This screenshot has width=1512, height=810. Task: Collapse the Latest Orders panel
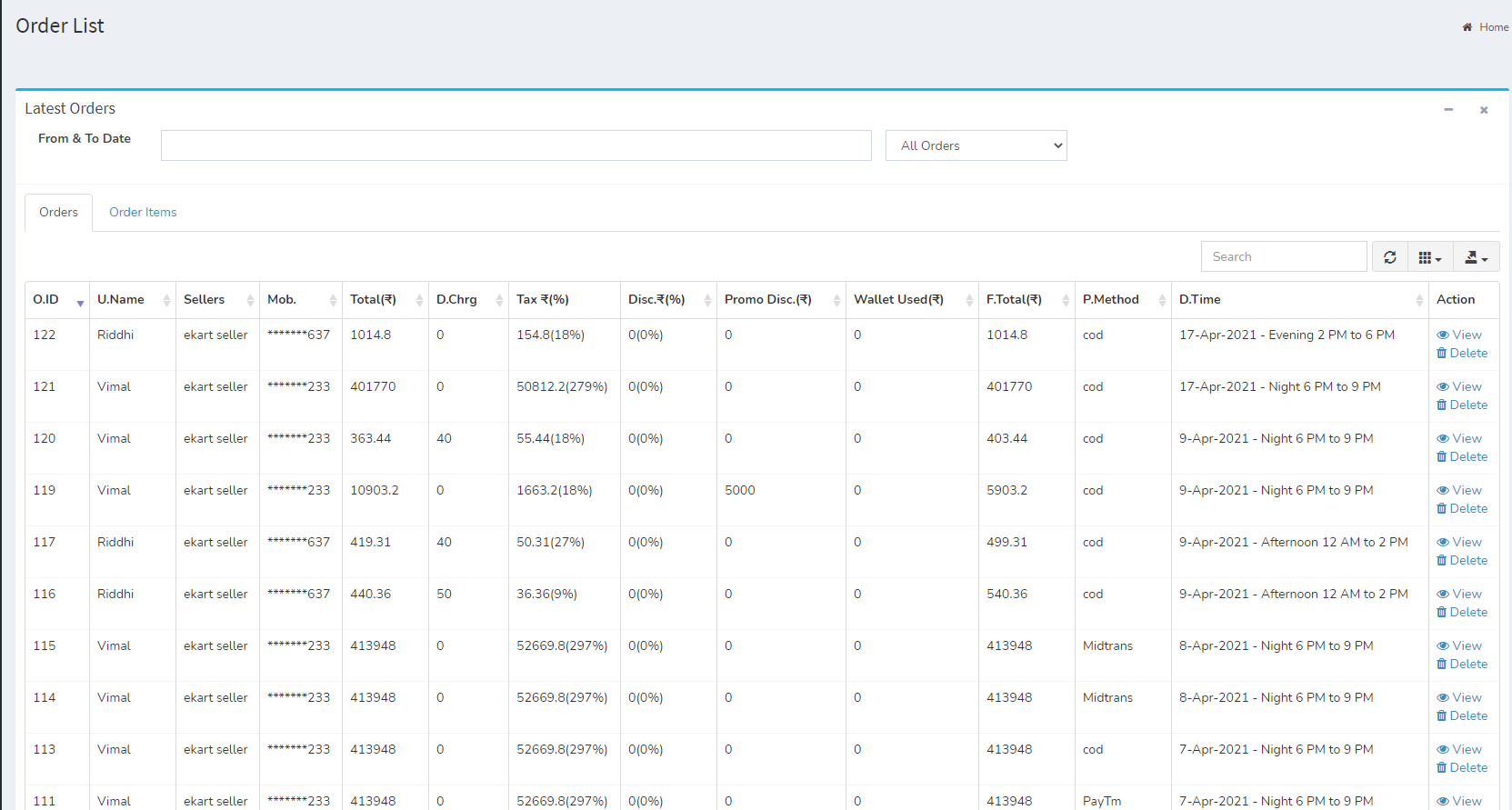[x=1448, y=109]
